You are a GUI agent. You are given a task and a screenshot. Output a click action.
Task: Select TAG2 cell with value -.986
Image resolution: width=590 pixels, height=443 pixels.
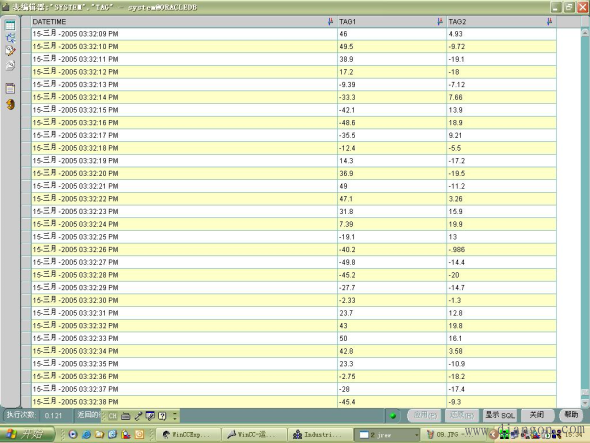pyautogui.click(x=501, y=250)
